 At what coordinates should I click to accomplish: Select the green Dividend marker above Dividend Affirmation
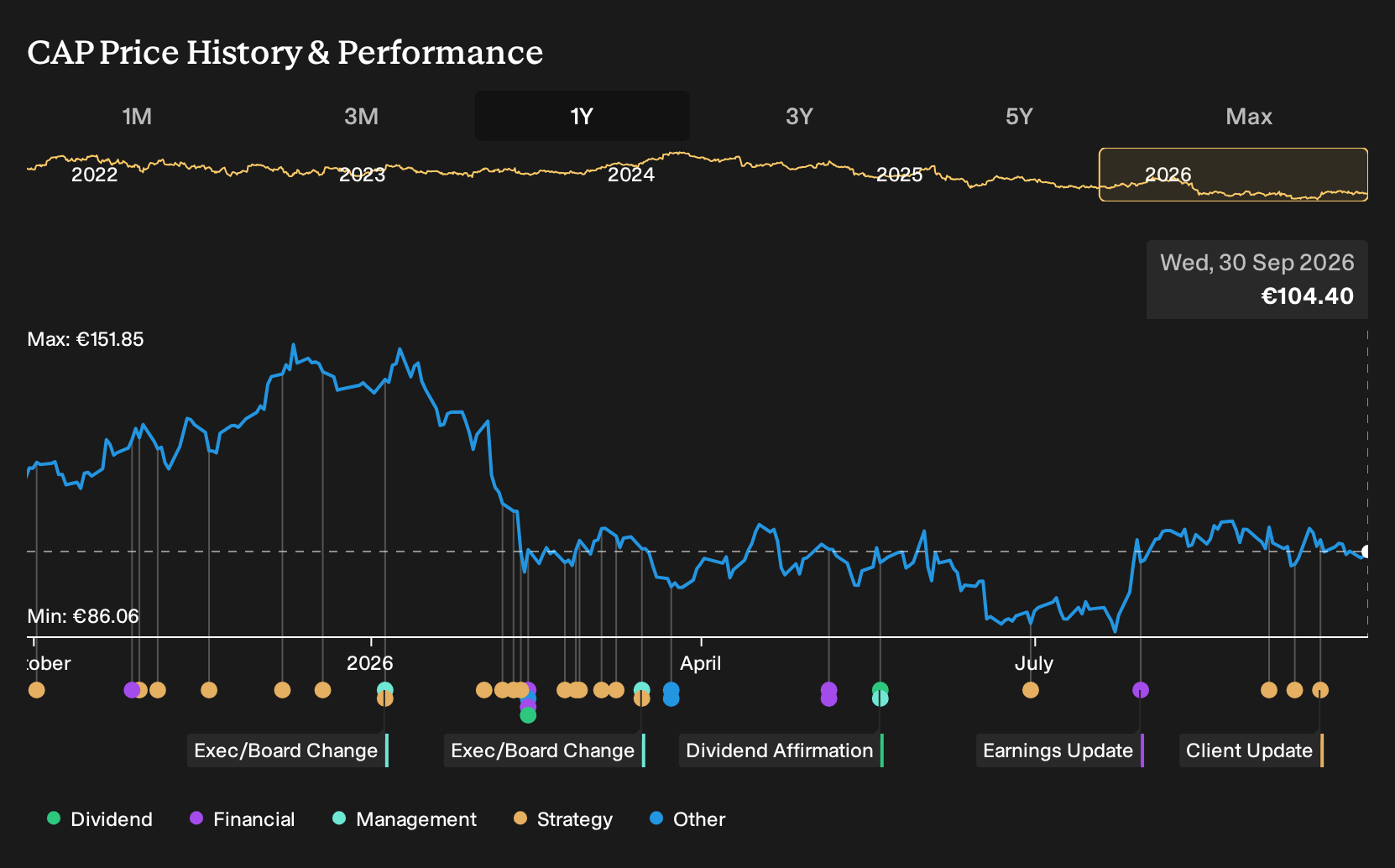click(x=880, y=689)
